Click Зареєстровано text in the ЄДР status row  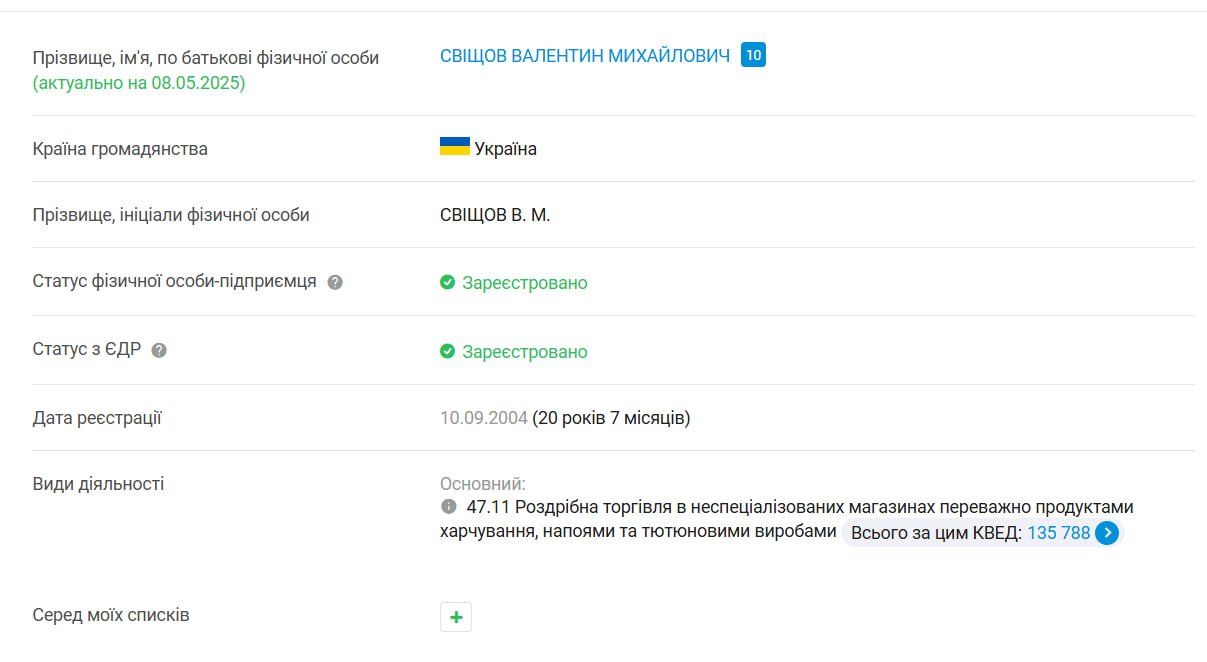tap(524, 352)
